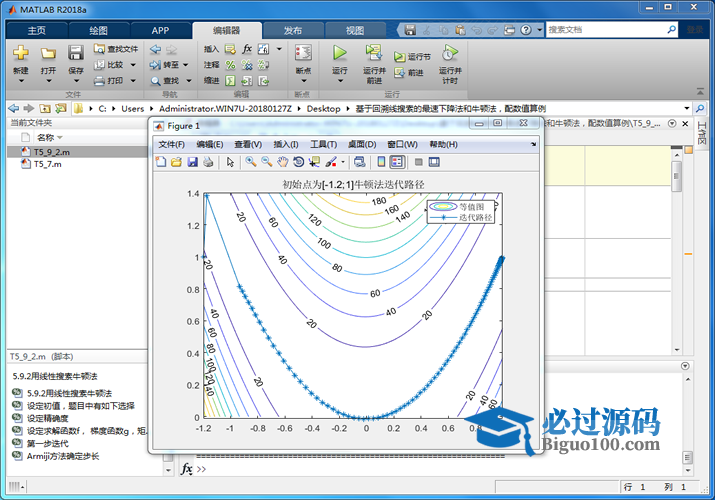Click the 比较 (Compare) button
Viewport: 715px width, 500px height.
(109, 65)
